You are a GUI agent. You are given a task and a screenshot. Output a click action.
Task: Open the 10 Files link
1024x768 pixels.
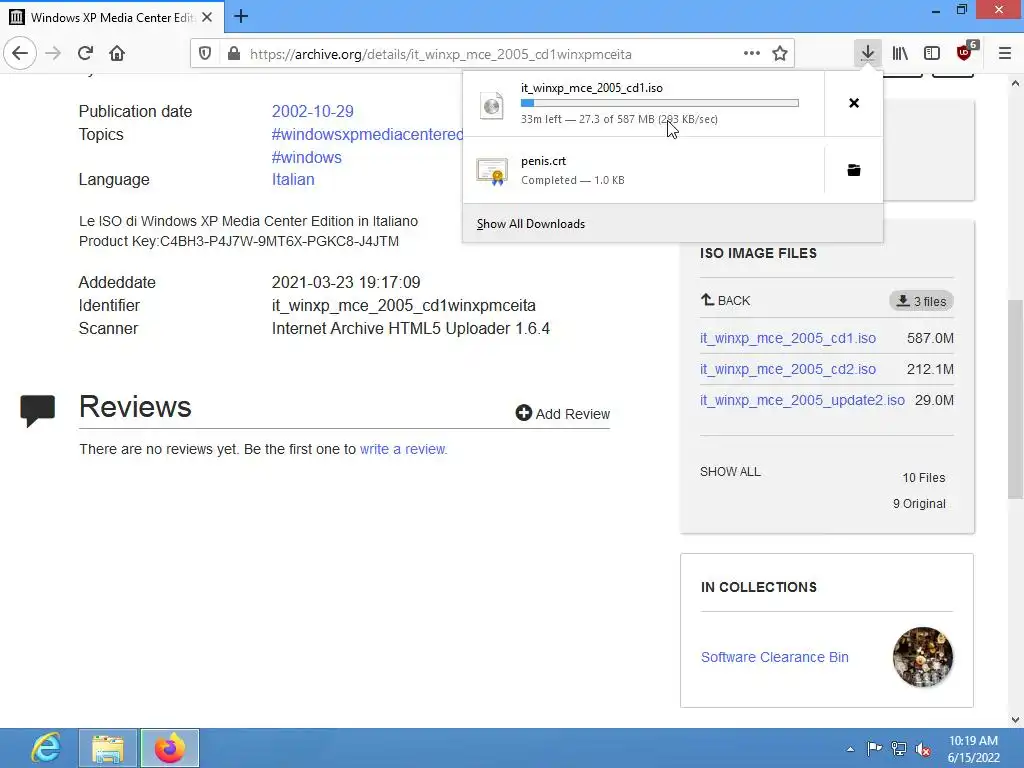click(x=923, y=478)
